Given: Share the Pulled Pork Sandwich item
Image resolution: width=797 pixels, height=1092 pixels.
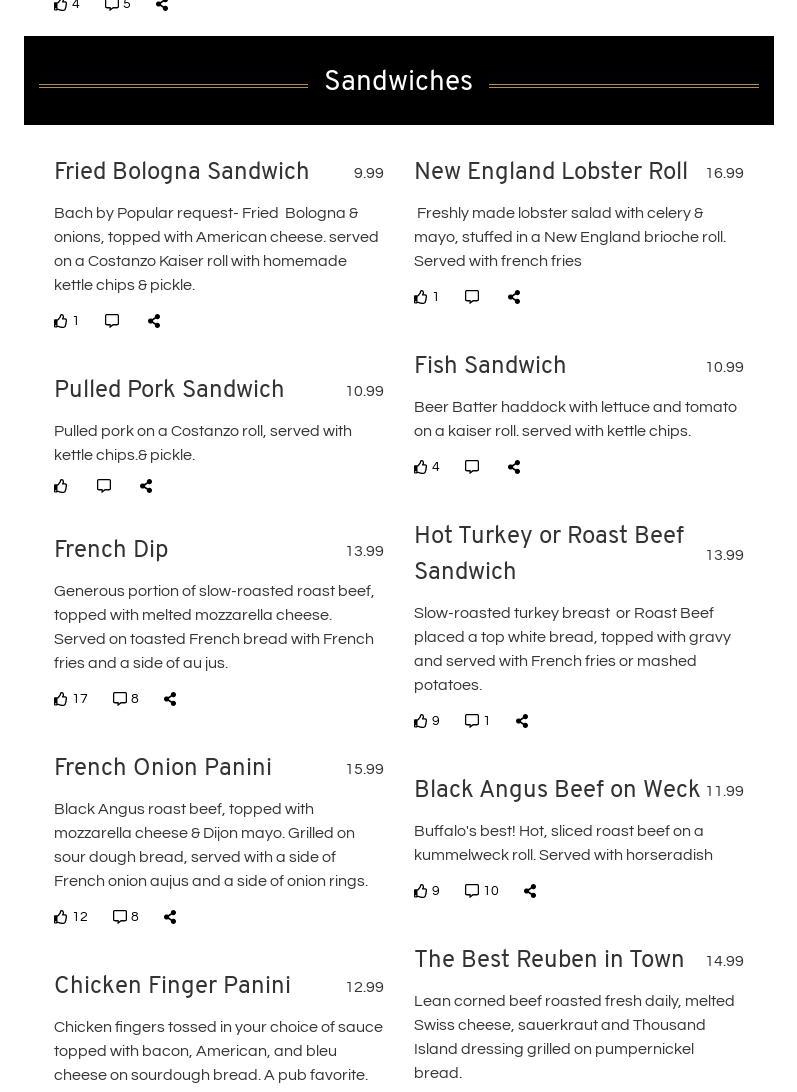Looking at the screenshot, I should pyautogui.click(x=146, y=486).
